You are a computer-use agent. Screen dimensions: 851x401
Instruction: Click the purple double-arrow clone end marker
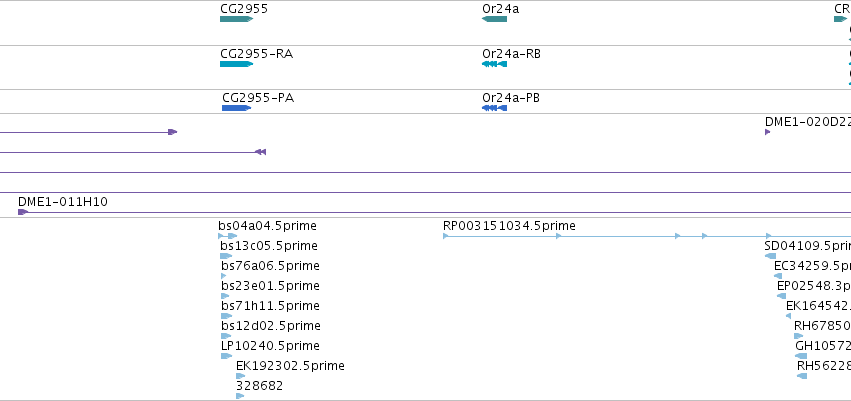tap(261, 152)
